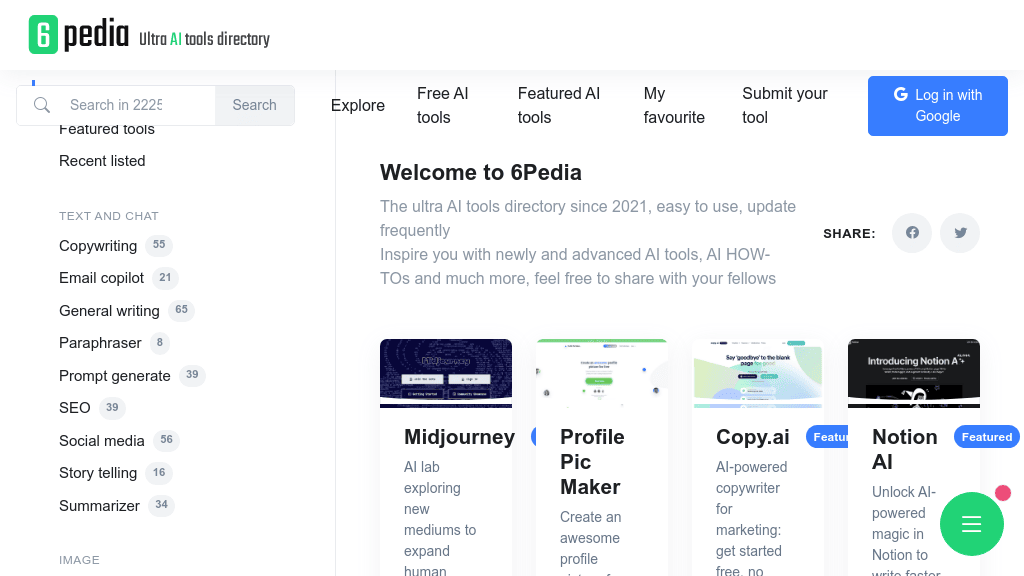Click the search magnifier icon
This screenshot has width=1024, height=576.
point(41,105)
